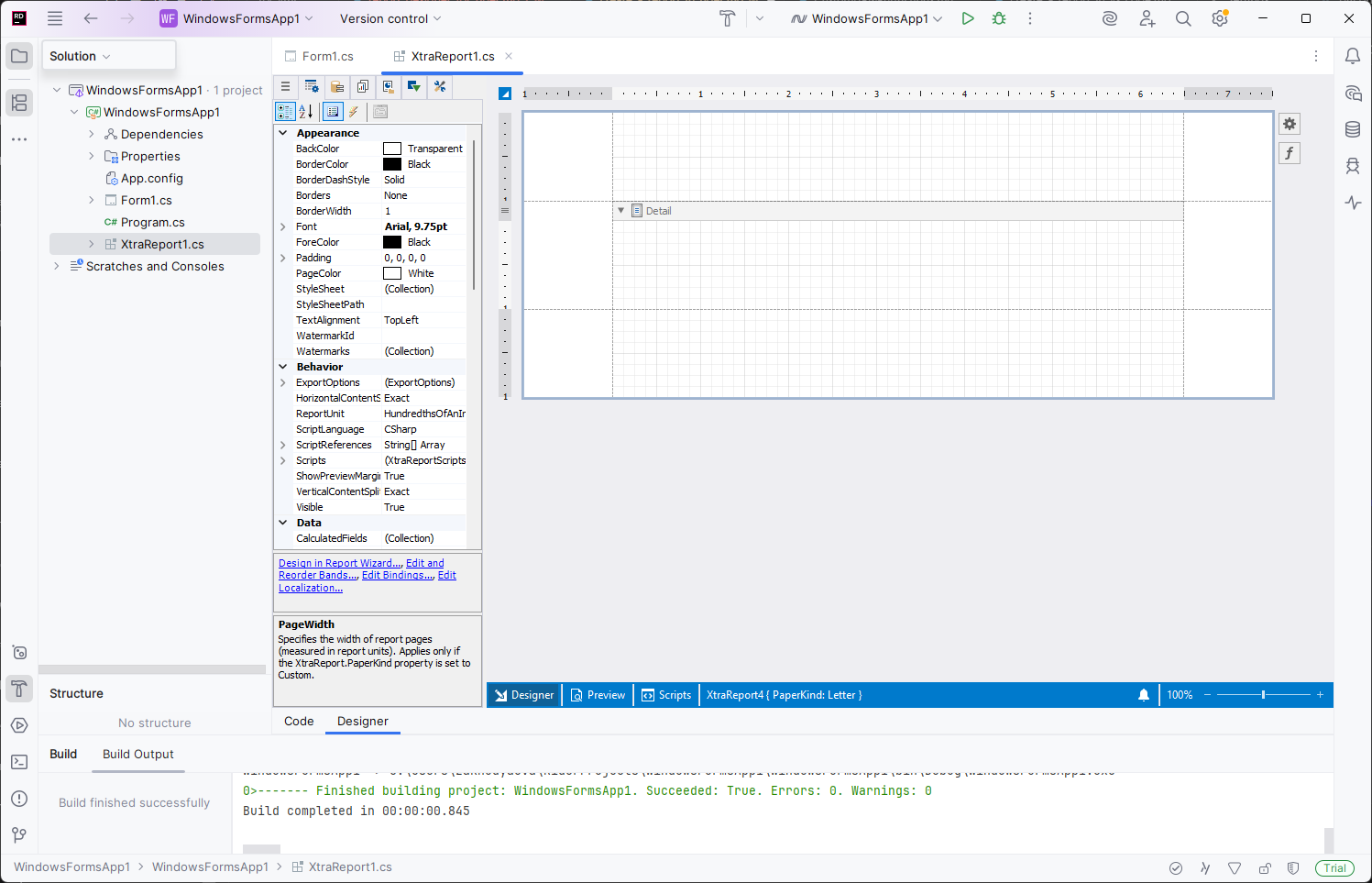
Task: Toggle categorized view in property grid
Action: 285,111
